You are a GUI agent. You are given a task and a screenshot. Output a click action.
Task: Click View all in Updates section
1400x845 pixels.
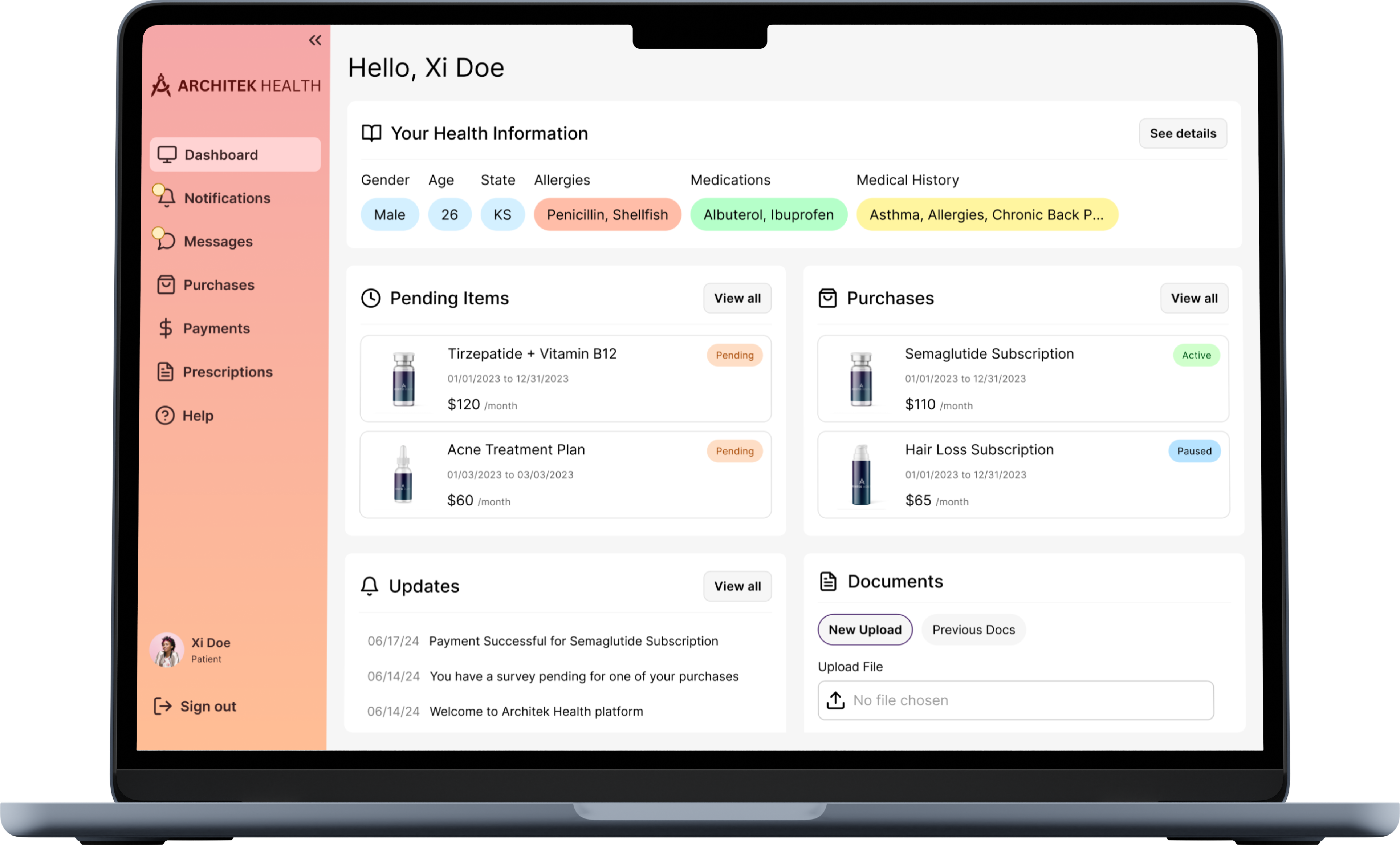737,586
